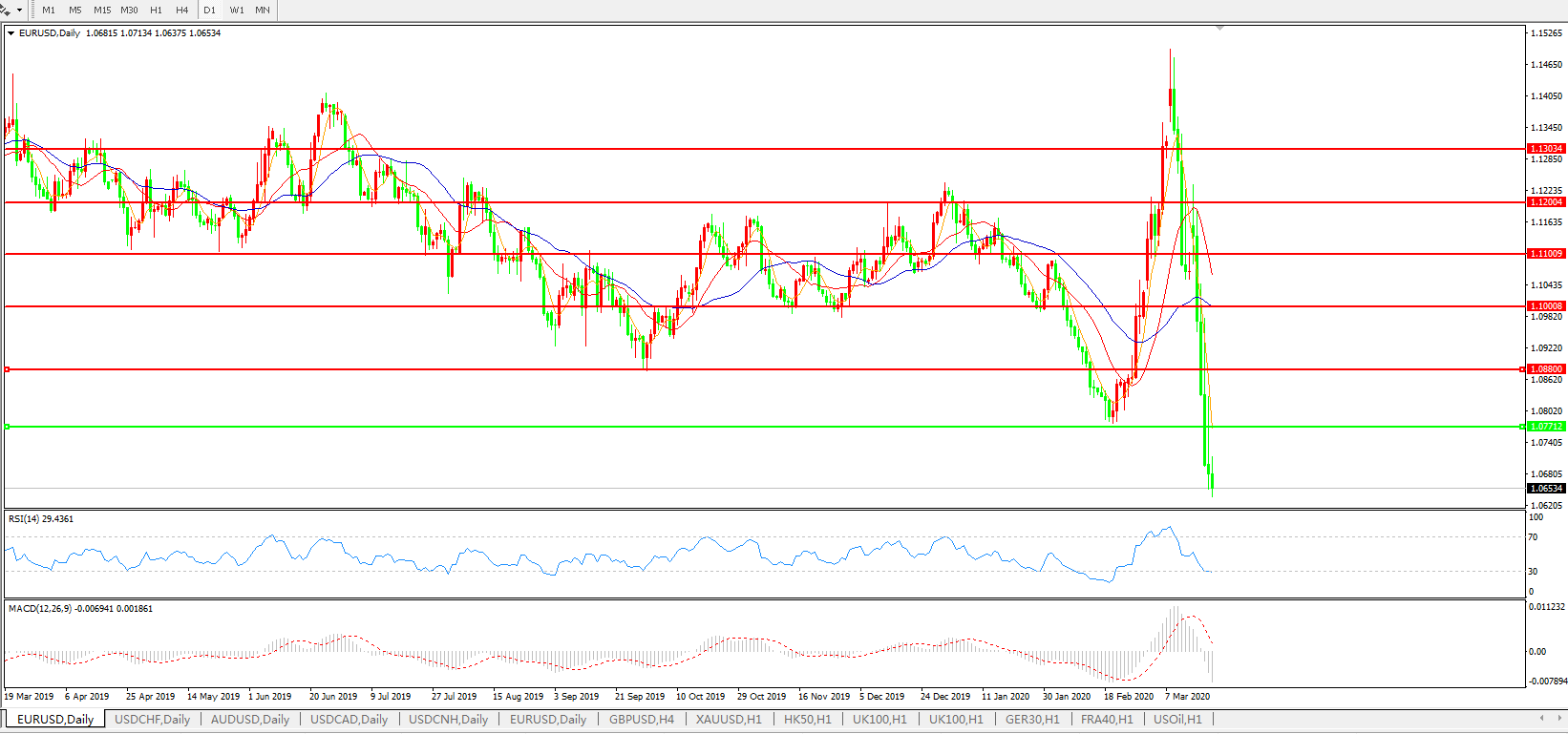Click the gray chart shift triangle marker
This screenshot has height=734, width=1568.
(x=1219, y=29)
